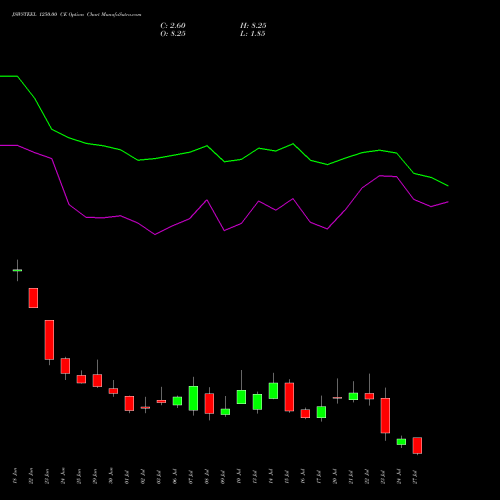This screenshot has width=500, height=500.
Task: Click the first doji candle with green body
Action: tap(17, 270)
